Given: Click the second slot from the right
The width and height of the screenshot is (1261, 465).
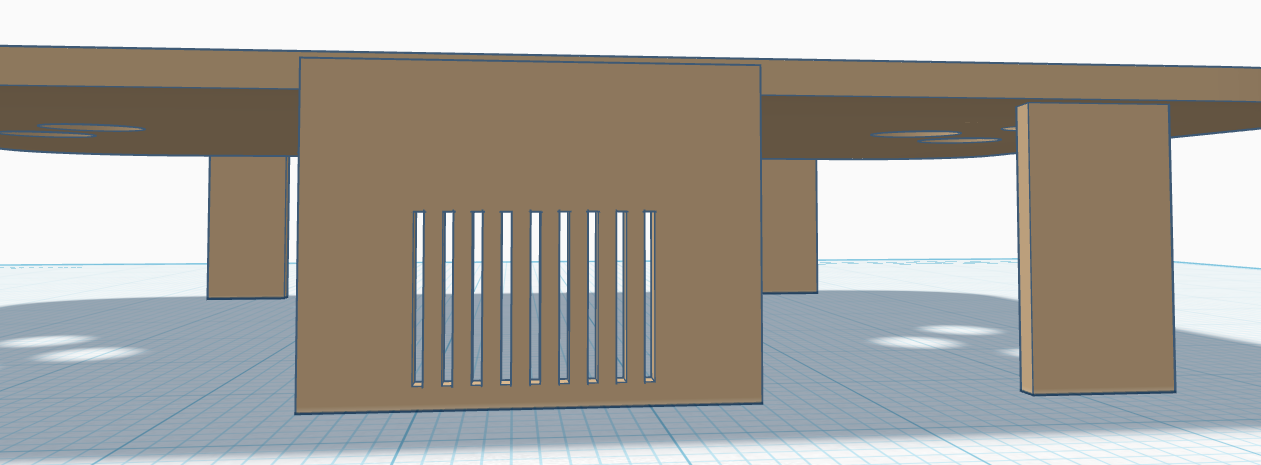Looking at the screenshot, I should (621, 296).
